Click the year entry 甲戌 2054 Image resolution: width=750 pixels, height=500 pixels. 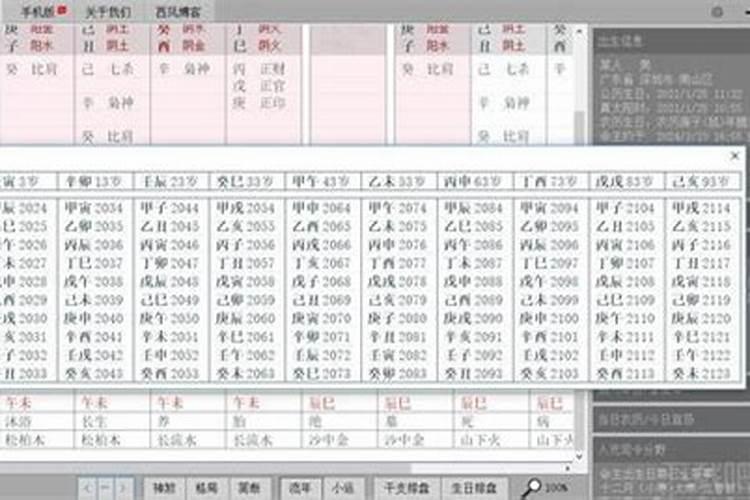click(x=246, y=208)
